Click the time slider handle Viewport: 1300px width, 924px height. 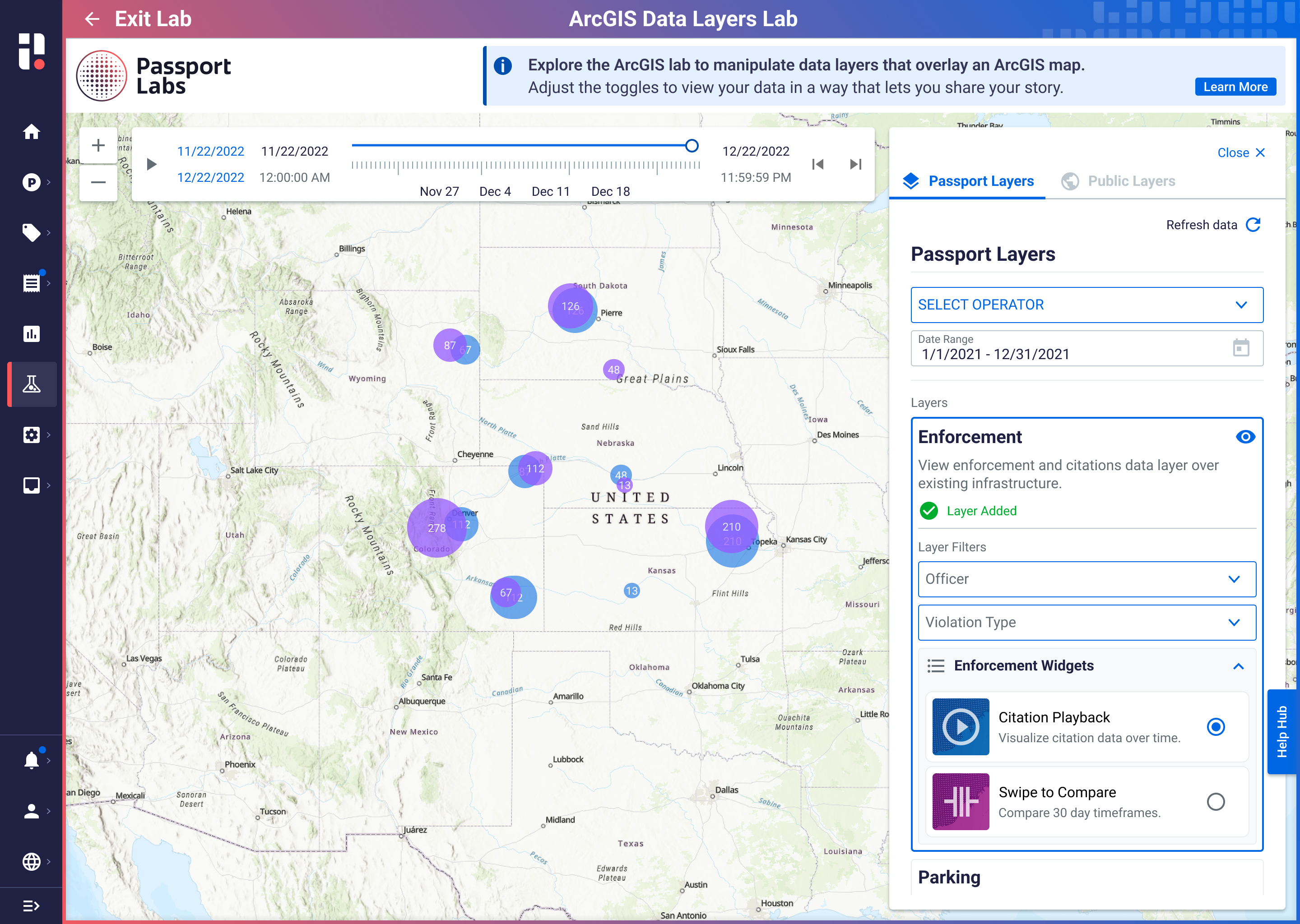point(691,146)
